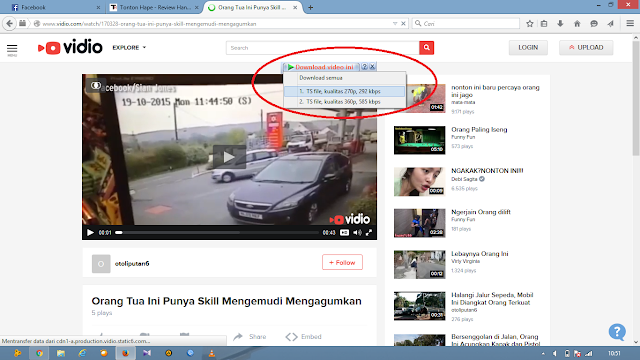640x360 pixels.
Task: Toggle the HD quality icon in player
Action: 344,233
